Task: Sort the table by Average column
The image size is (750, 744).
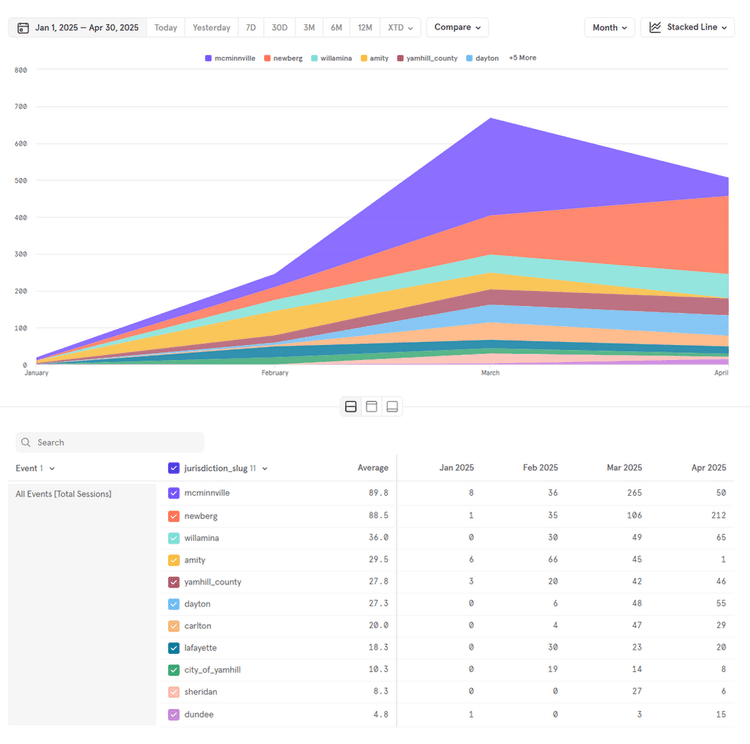Action: [x=372, y=468]
